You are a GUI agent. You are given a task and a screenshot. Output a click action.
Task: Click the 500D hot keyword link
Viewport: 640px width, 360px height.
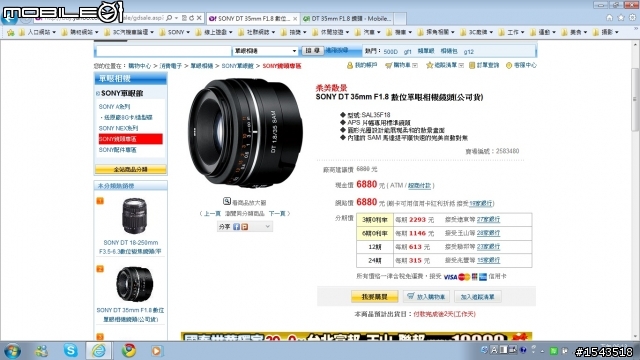click(391, 52)
